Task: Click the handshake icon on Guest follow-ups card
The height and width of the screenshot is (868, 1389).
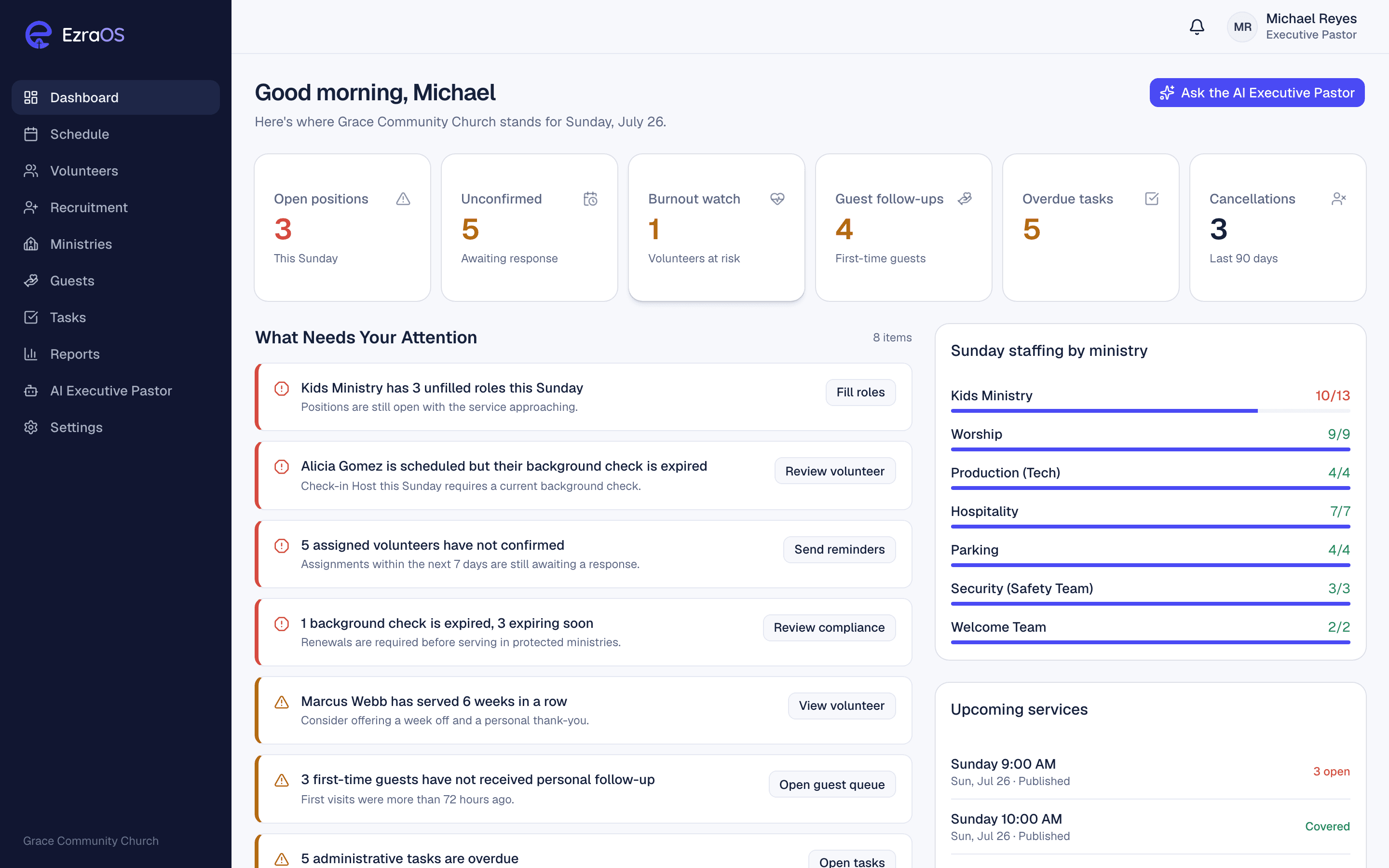Action: 964,199
